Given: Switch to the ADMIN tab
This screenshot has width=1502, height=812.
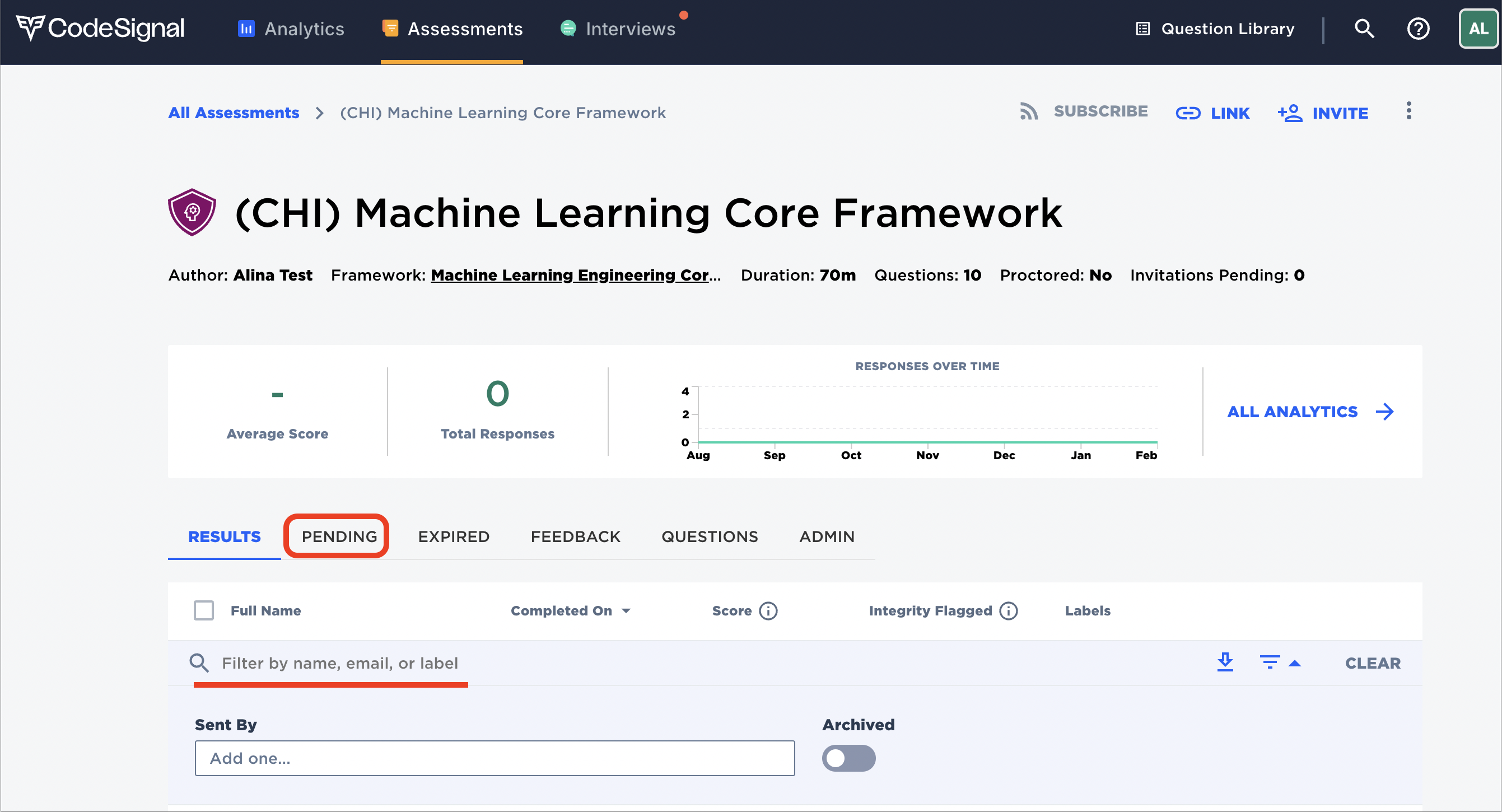Looking at the screenshot, I should click(826, 536).
